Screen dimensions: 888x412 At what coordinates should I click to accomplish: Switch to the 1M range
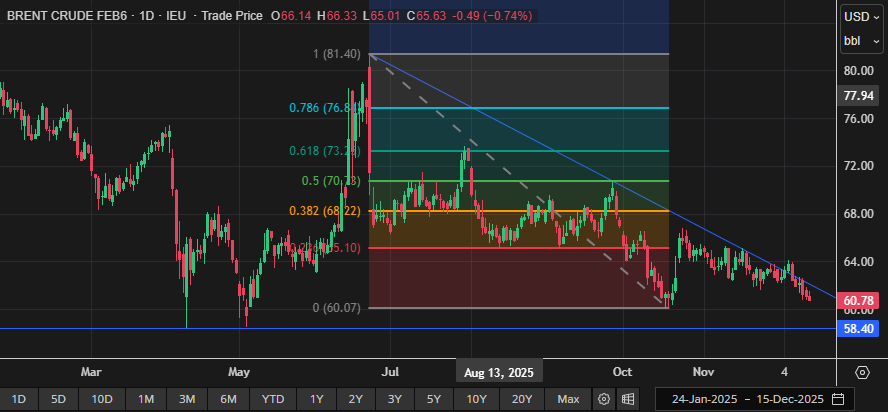click(146, 399)
